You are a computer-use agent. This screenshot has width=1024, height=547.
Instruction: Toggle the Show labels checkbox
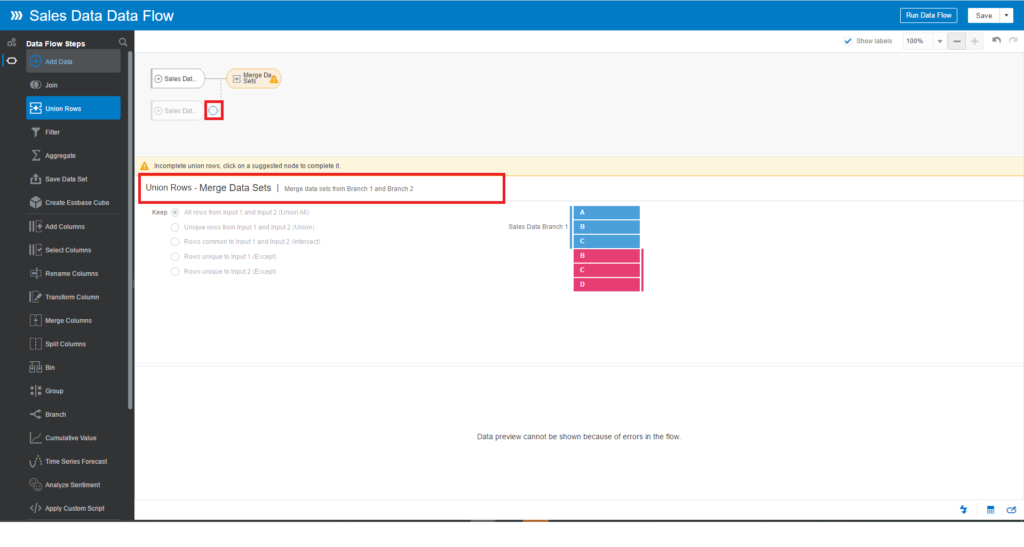click(x=848, y=41)
